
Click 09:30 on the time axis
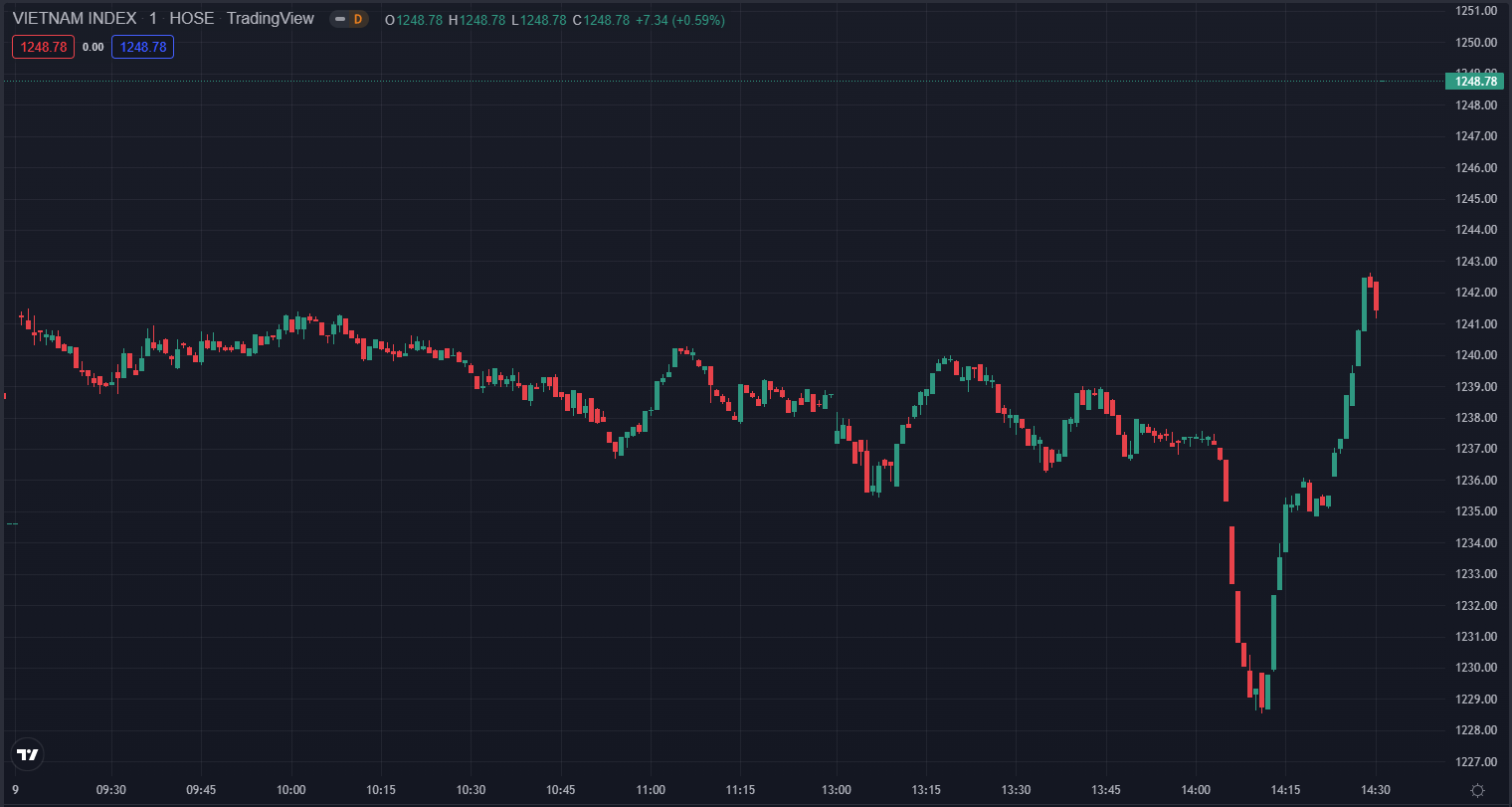[110, 790]
